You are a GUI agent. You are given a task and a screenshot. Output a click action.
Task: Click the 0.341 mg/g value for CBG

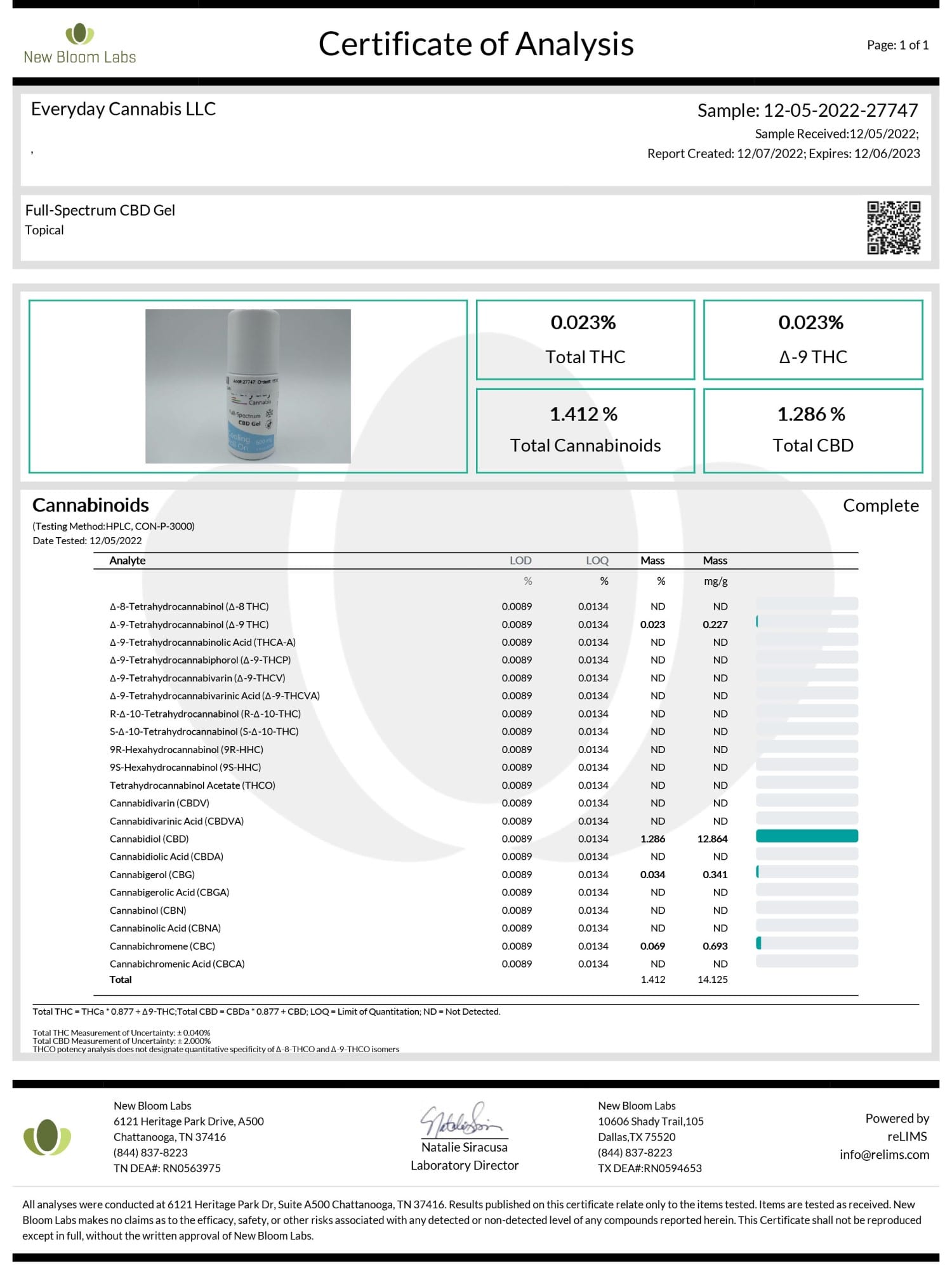pyautogui.click(x=715, y=875)
